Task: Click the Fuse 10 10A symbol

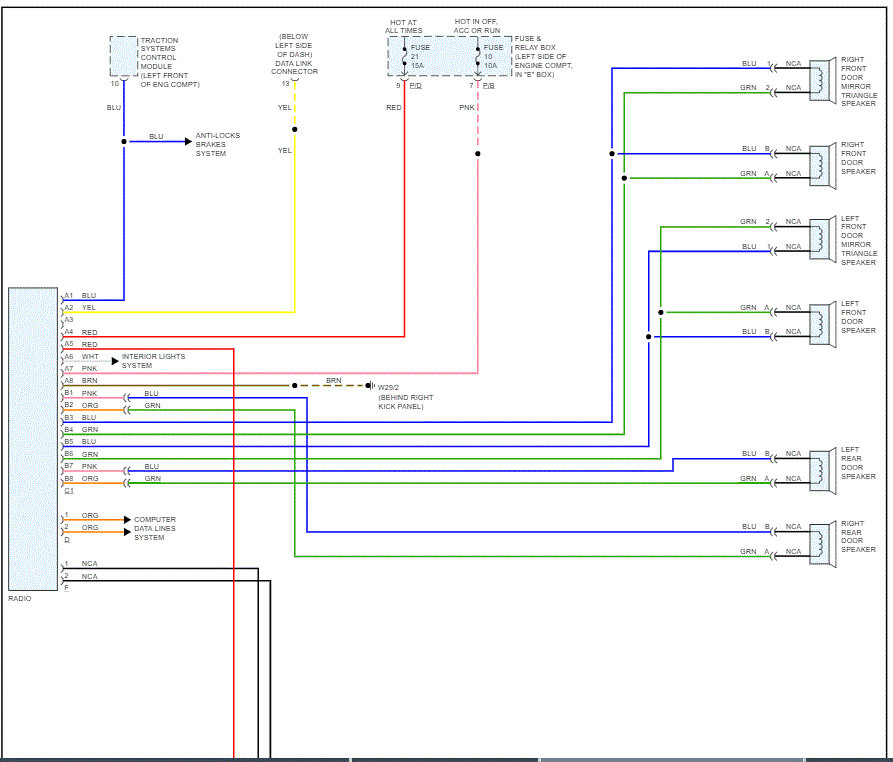Action: (x=477, y=56)
